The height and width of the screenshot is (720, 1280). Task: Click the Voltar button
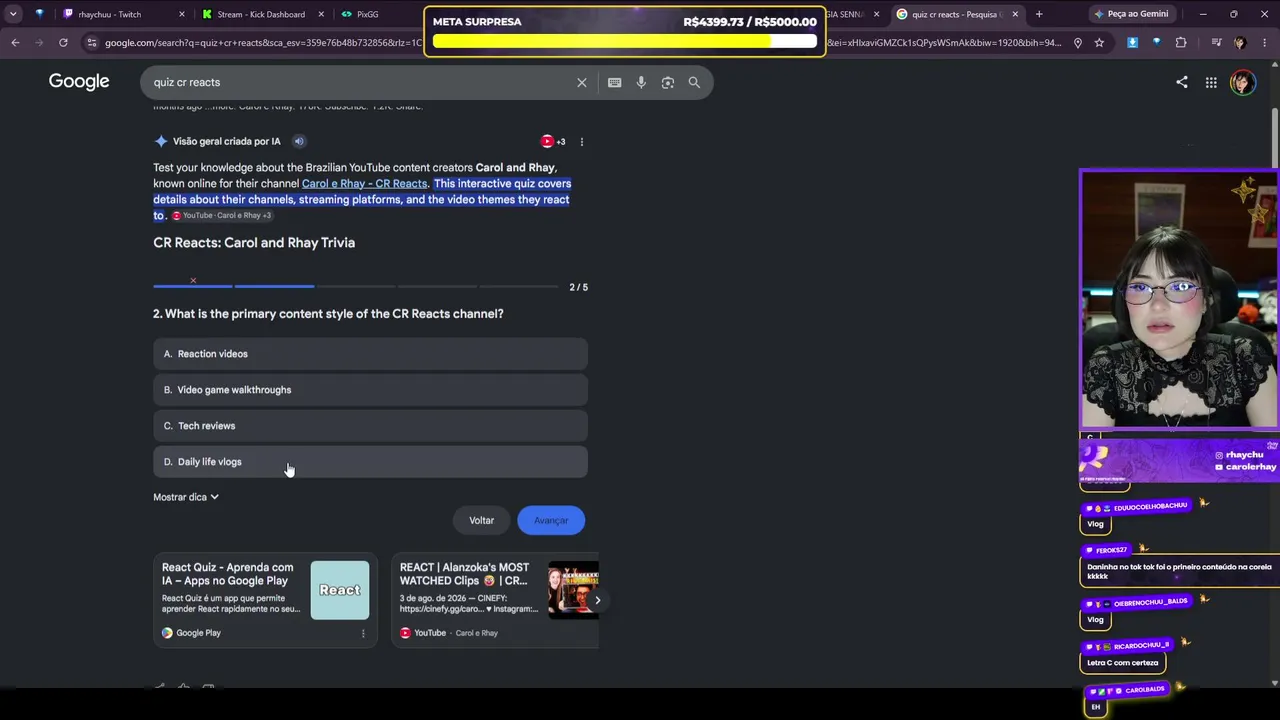point(482,520)
